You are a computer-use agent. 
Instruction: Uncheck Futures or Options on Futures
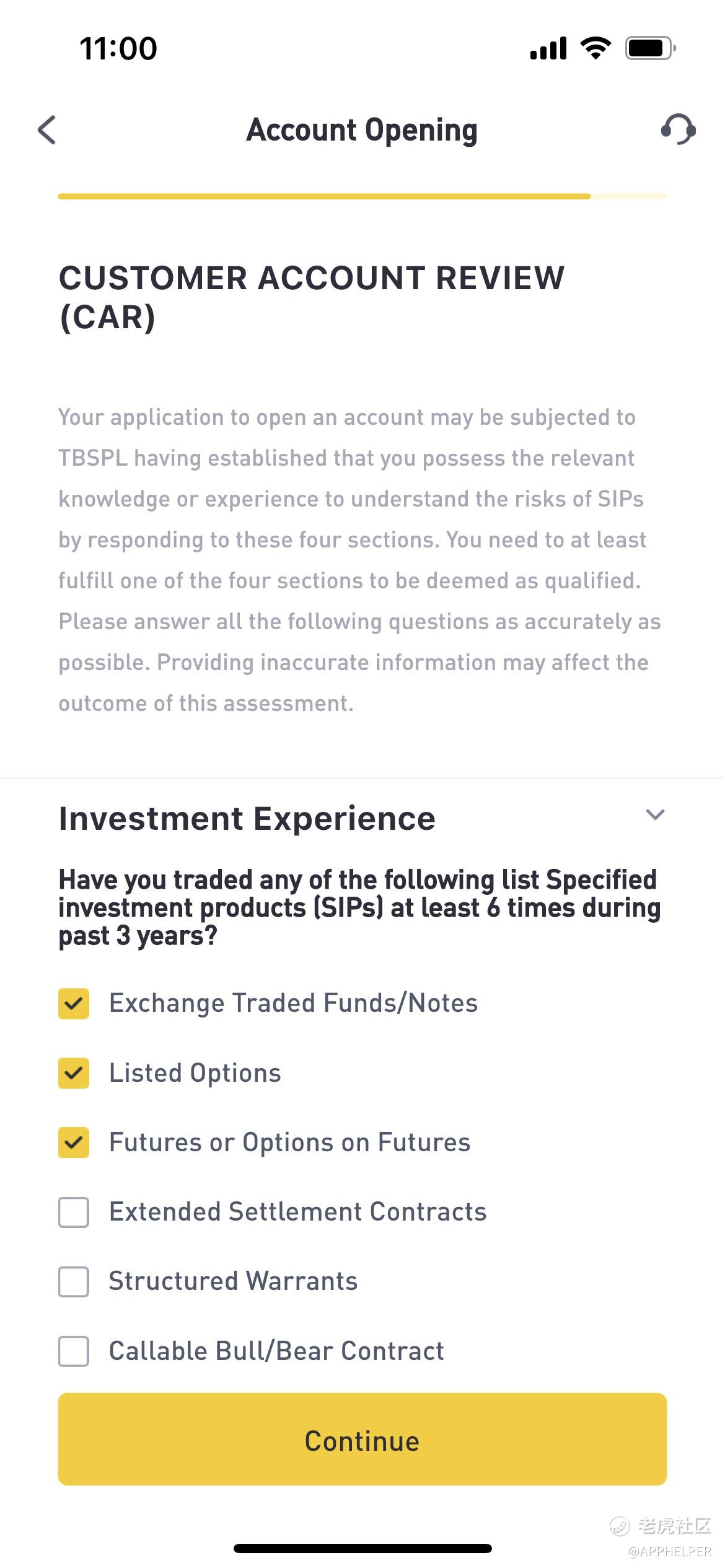coord(74,1143)
